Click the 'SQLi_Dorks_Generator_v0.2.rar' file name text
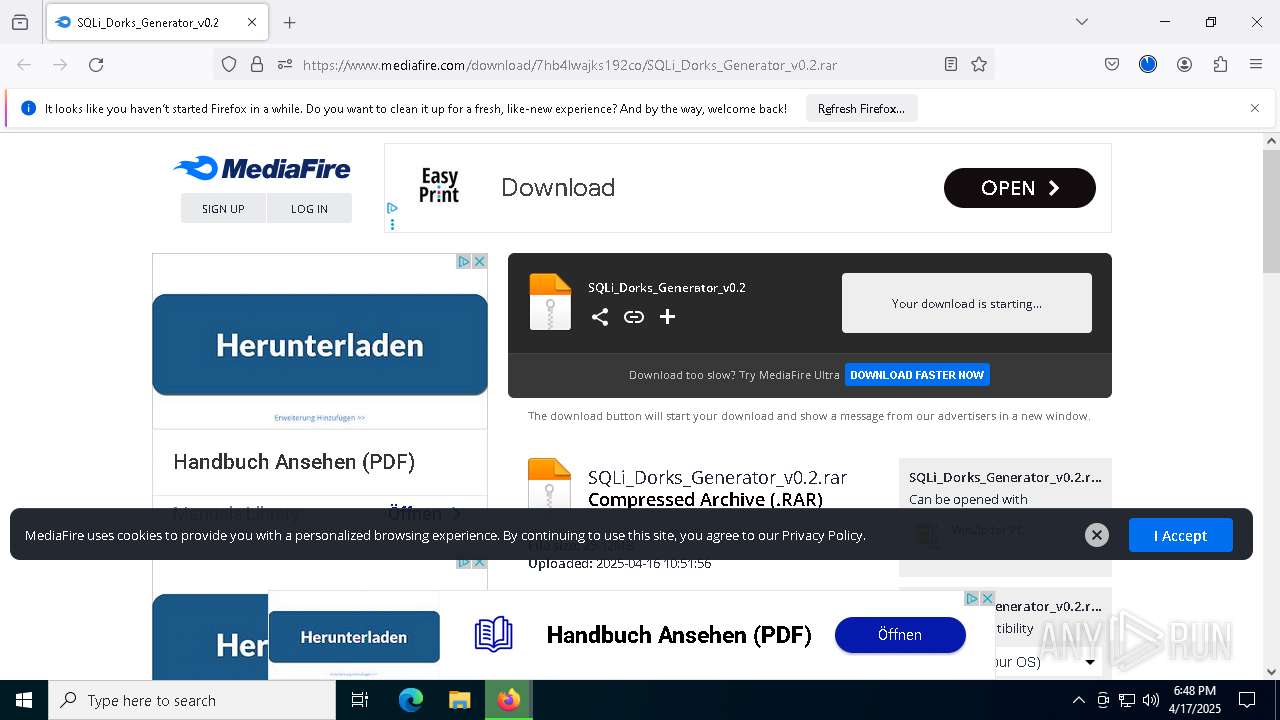The width and height of the screenshot is (1280, 720). (717, 477)
